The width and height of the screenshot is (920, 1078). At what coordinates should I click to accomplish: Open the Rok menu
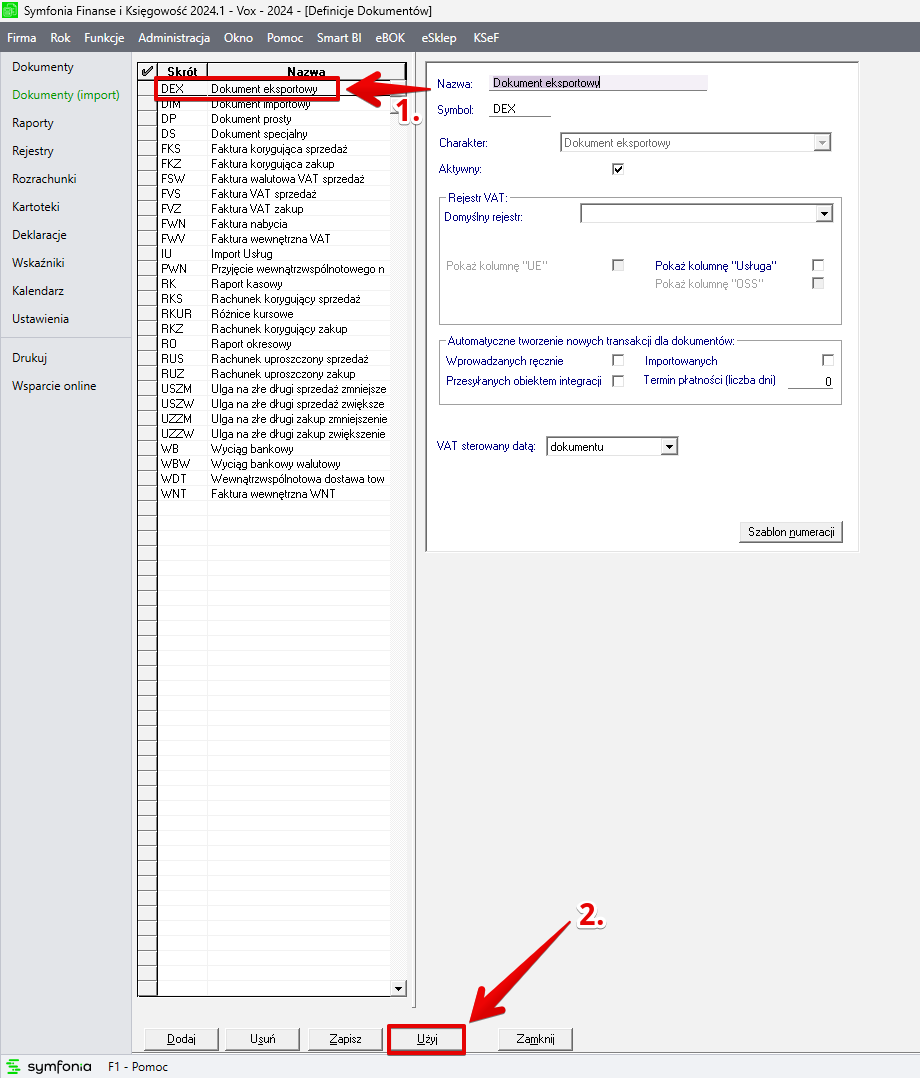pos(61,38)
